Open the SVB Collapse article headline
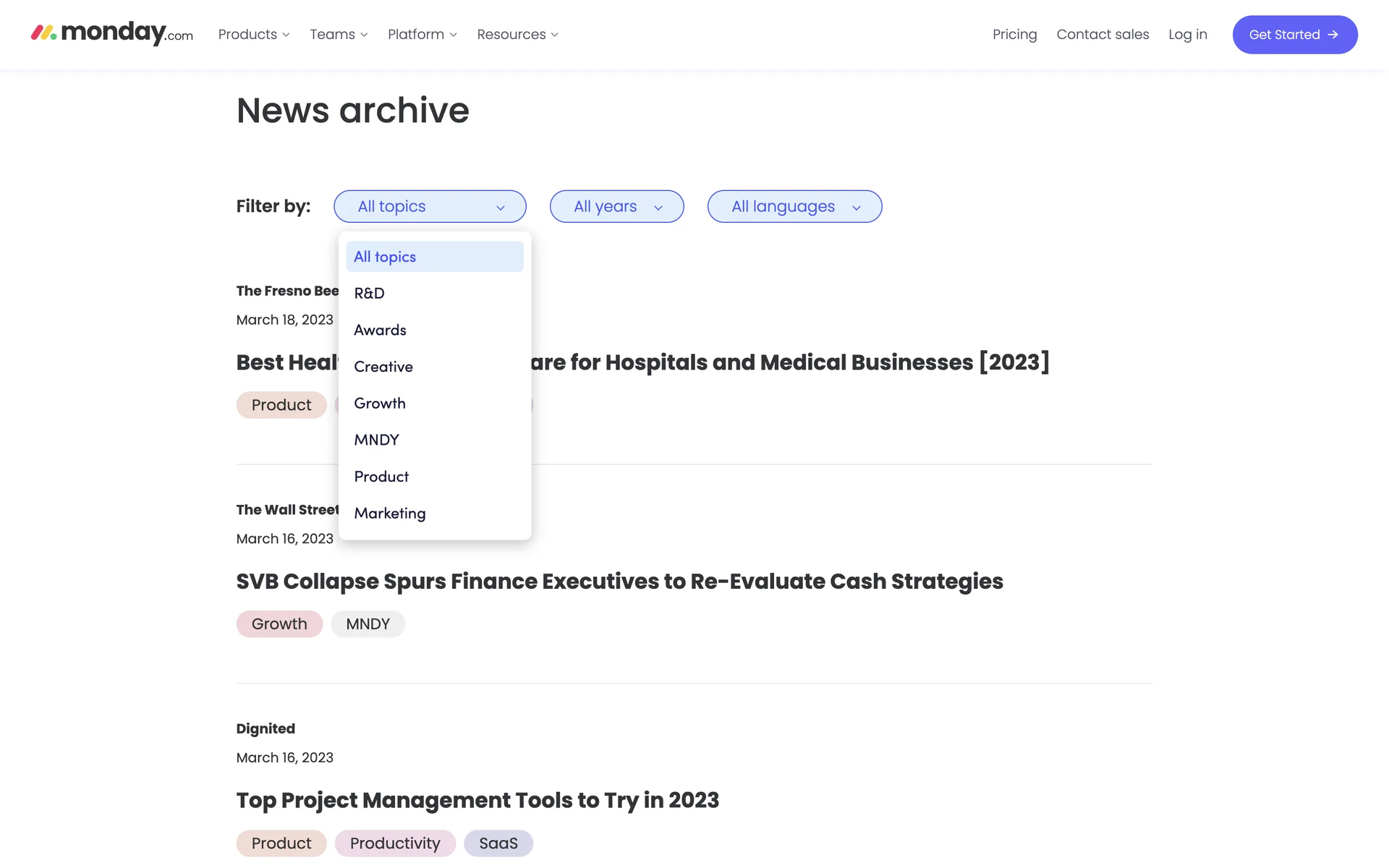This screenshot has width=1389, height=868. tap(619, 582)
